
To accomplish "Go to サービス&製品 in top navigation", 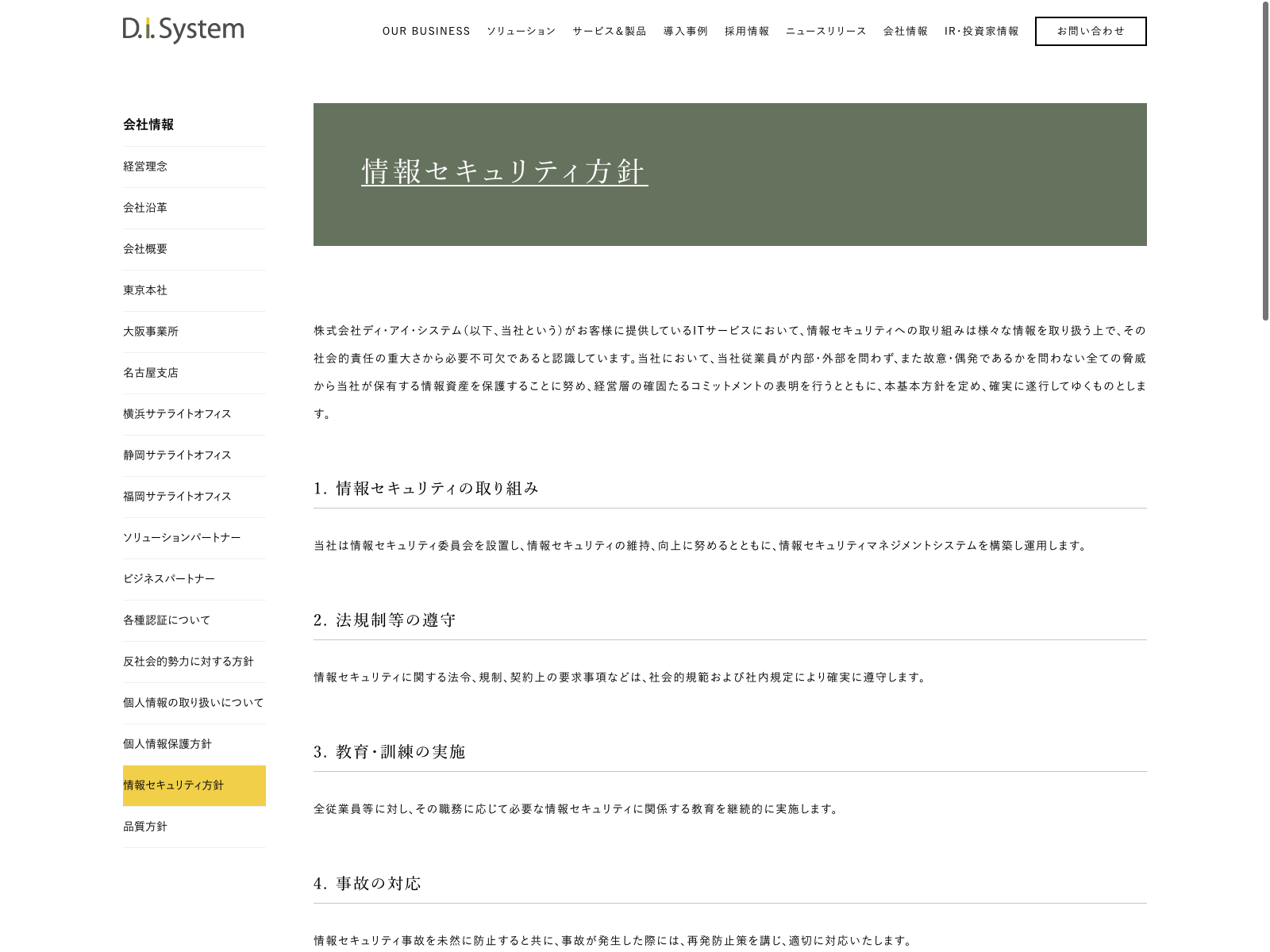I will point(610,32).
